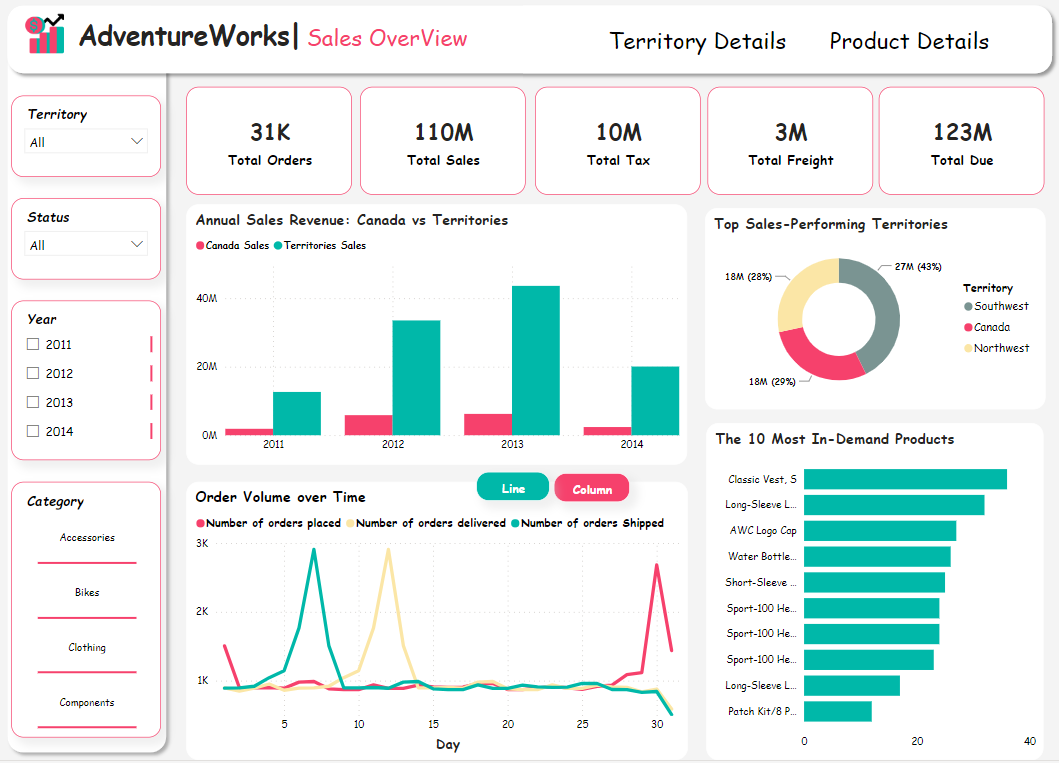Click the Canada Sales legend marker
1059x763 pixels.
coord(200,246)
